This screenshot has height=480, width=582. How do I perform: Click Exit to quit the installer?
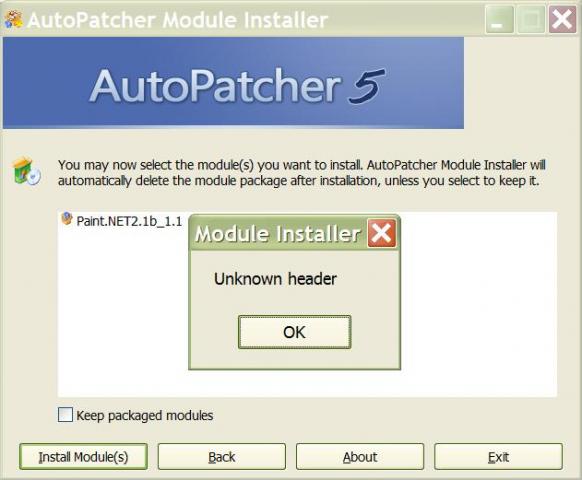498,457
